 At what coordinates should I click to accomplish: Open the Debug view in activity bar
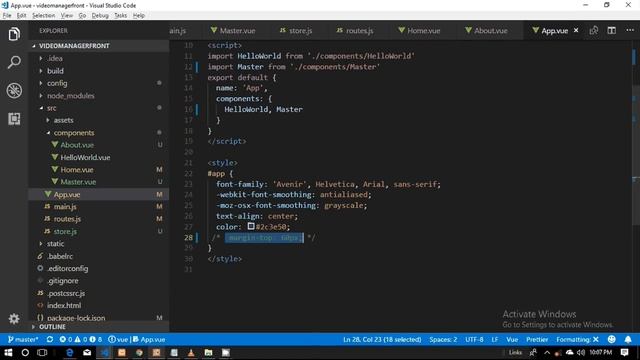coord(14,90)
